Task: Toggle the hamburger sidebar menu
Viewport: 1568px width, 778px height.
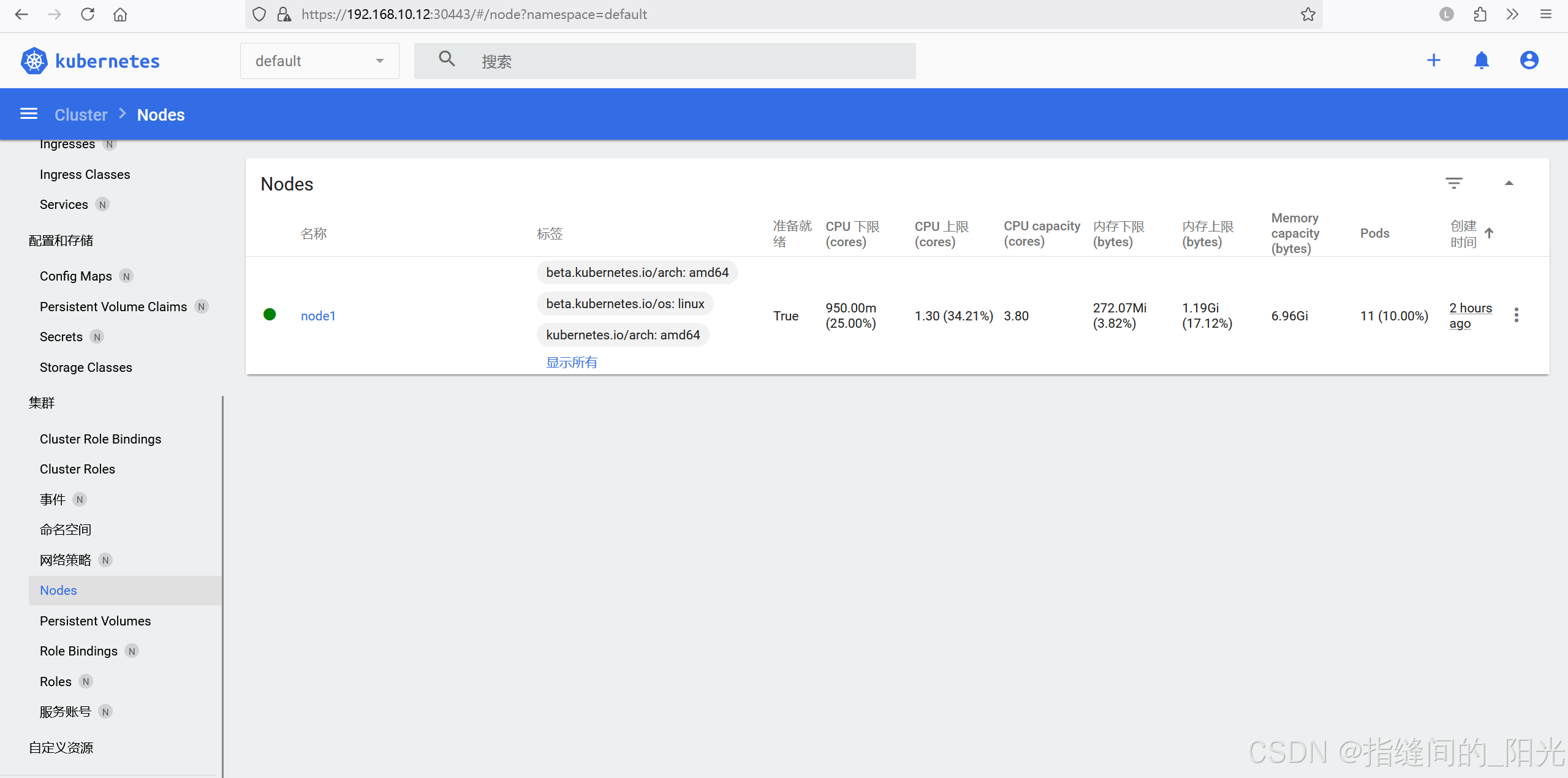Action: 29,114
